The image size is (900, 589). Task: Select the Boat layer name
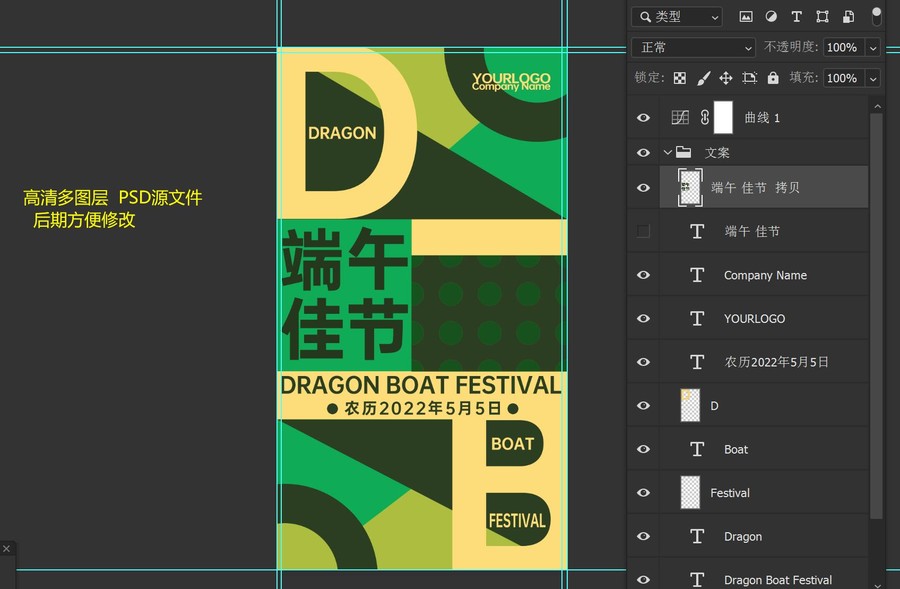point(736,450)
